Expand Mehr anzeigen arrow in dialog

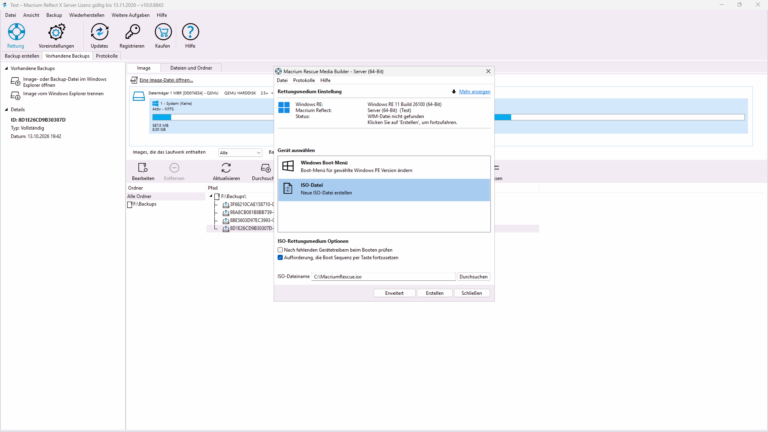tap(454, 92)
